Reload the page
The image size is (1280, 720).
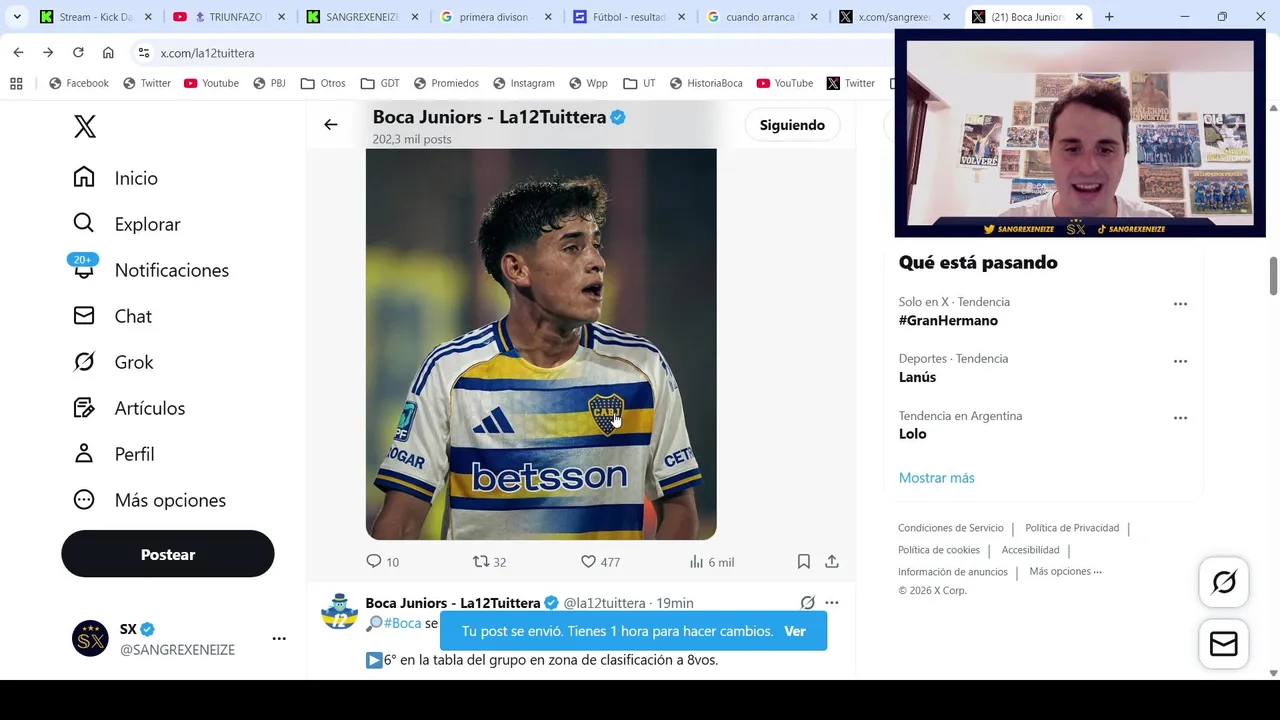[78, 53]
